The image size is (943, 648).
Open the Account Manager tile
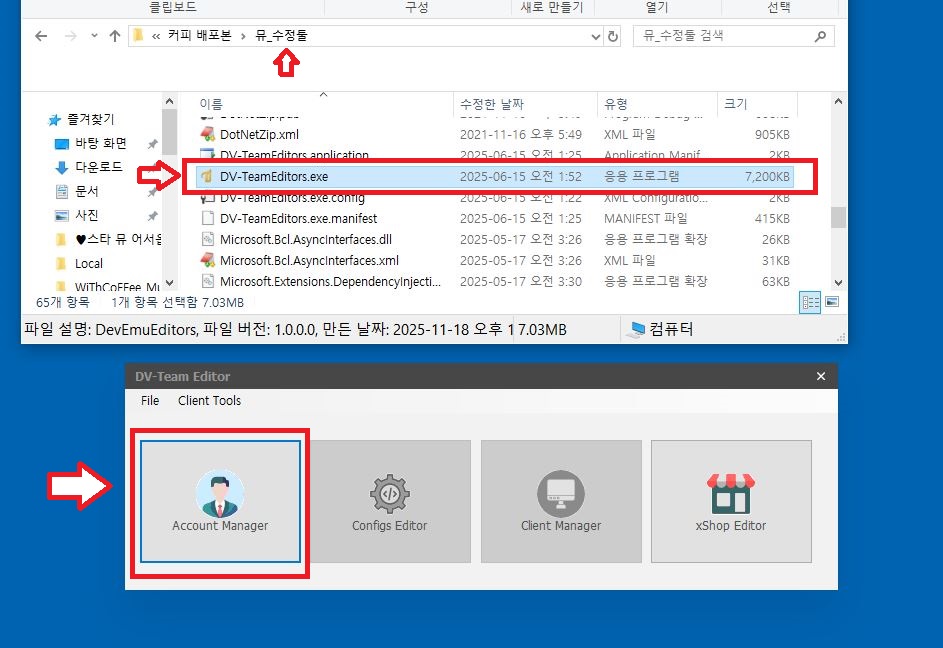coord(220,501)
